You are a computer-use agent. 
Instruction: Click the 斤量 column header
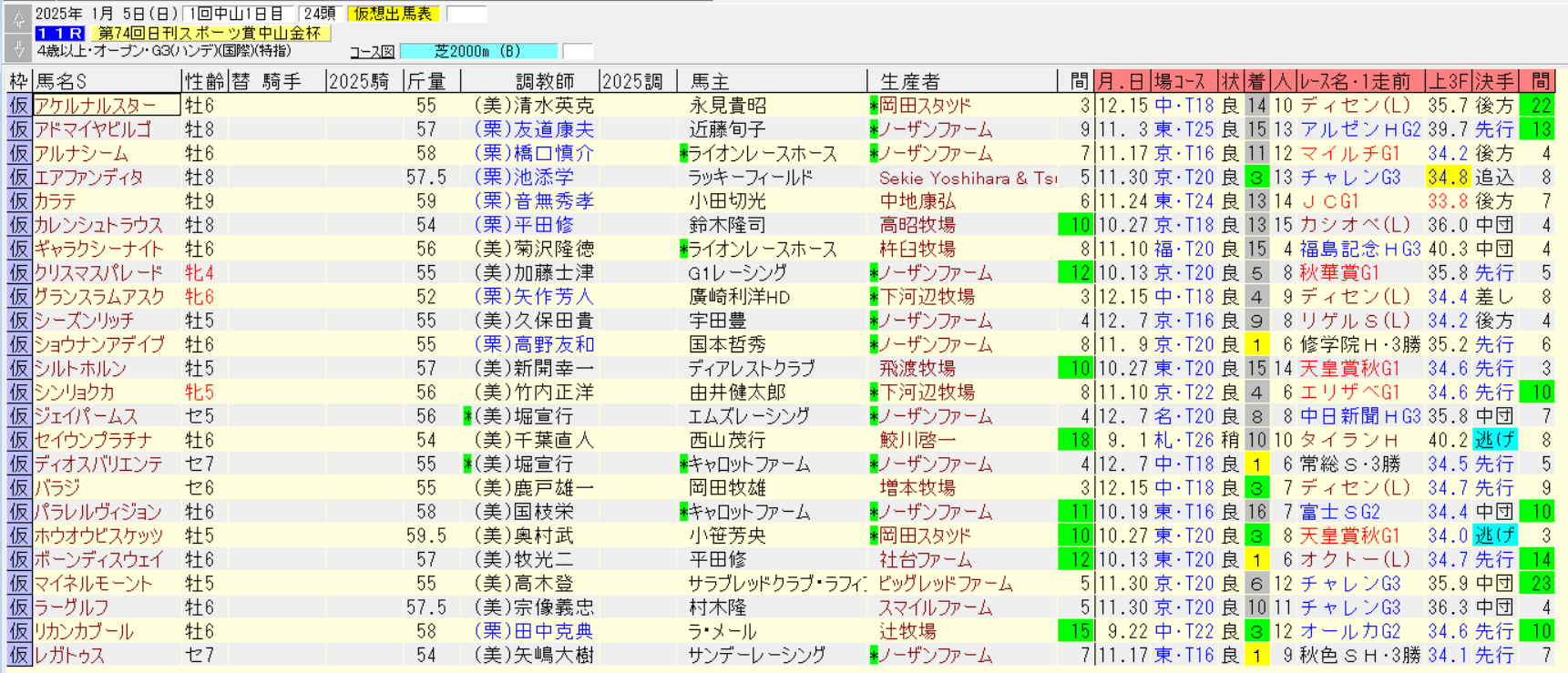pos(431,81)
